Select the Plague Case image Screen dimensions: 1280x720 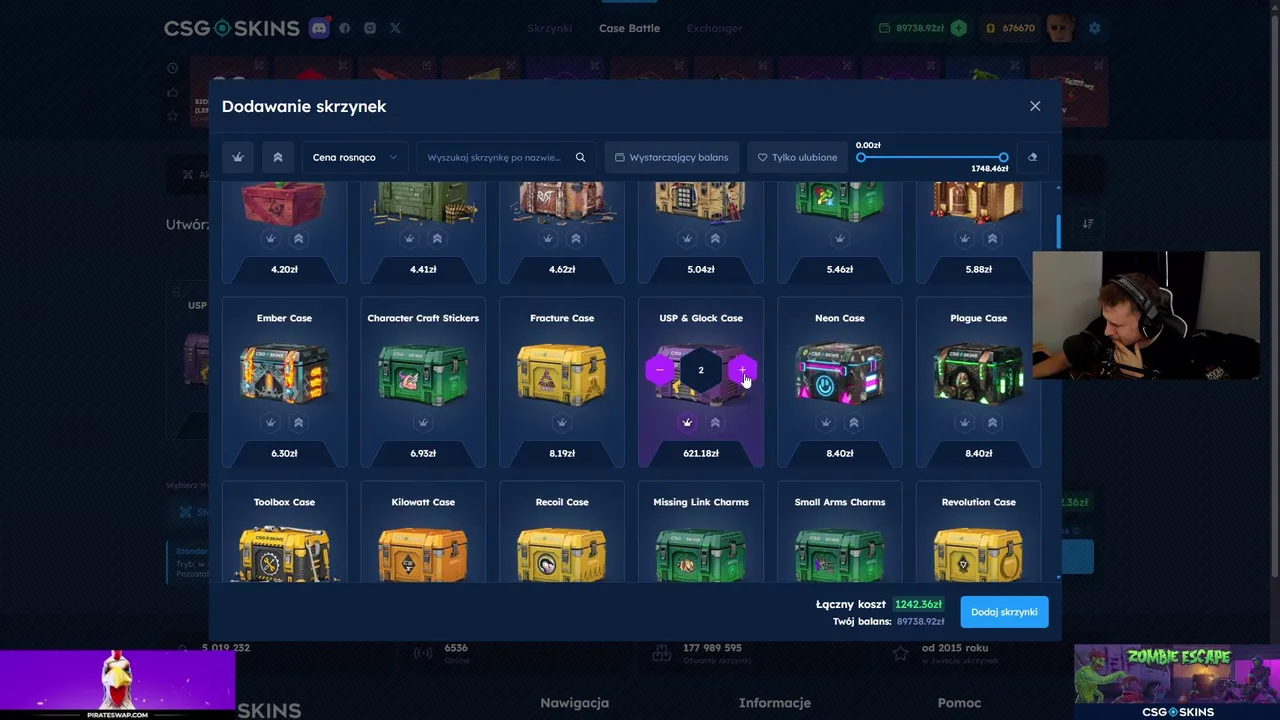coord(979,372)
